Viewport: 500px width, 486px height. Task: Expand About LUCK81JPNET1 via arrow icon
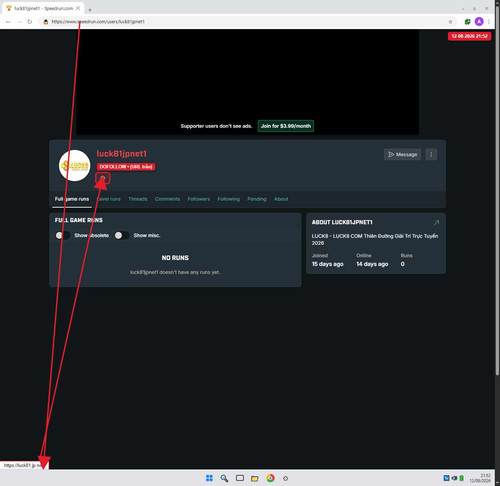(x=436, y=223)
